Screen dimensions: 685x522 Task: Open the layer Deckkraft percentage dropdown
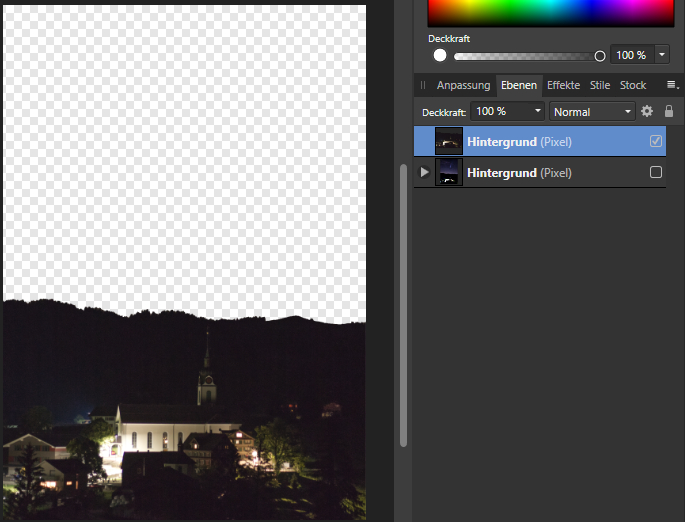point(538,111)
